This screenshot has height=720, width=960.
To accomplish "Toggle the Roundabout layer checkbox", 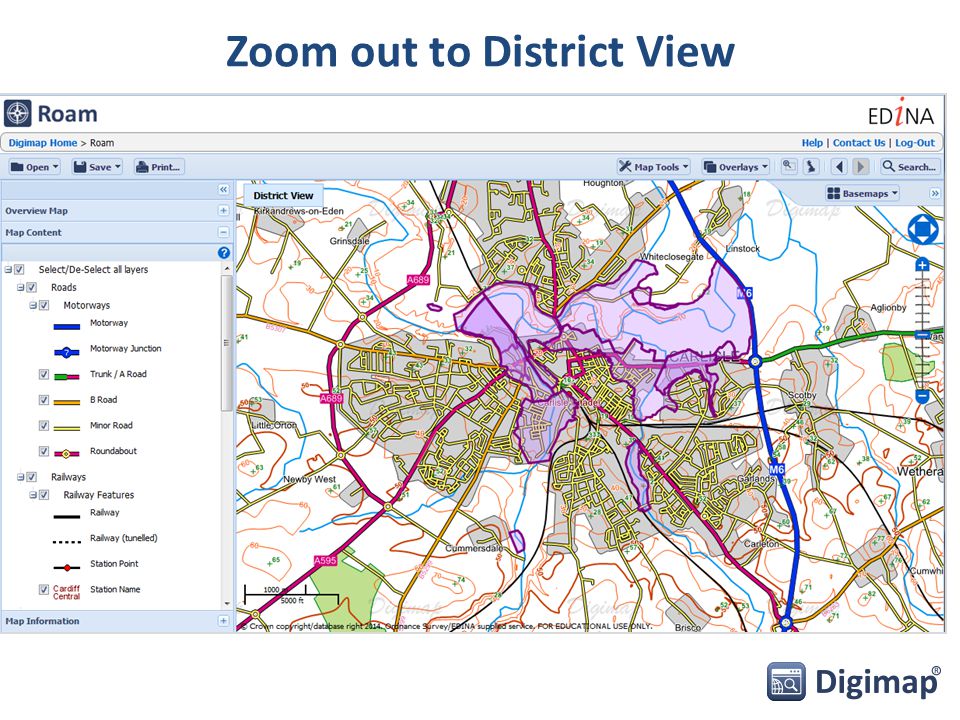I will [44, 451].
